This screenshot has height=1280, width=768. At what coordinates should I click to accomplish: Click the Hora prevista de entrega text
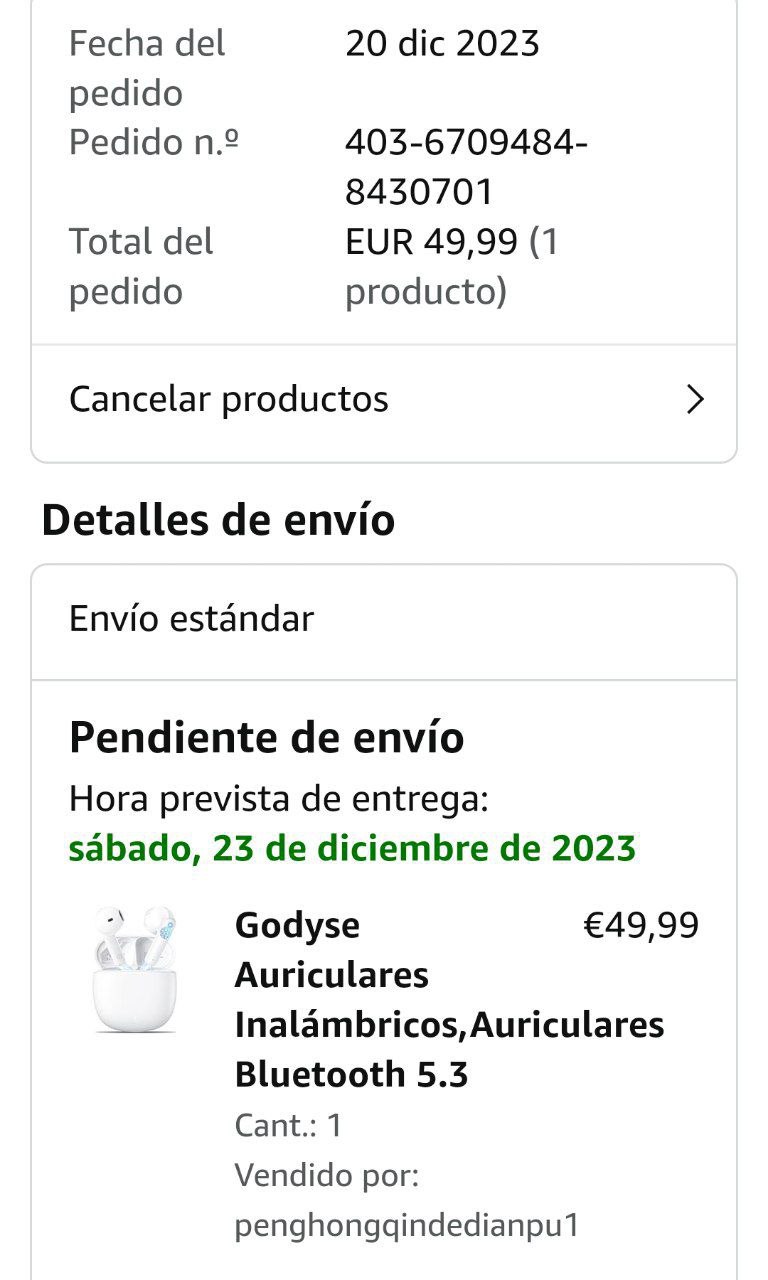279,800
